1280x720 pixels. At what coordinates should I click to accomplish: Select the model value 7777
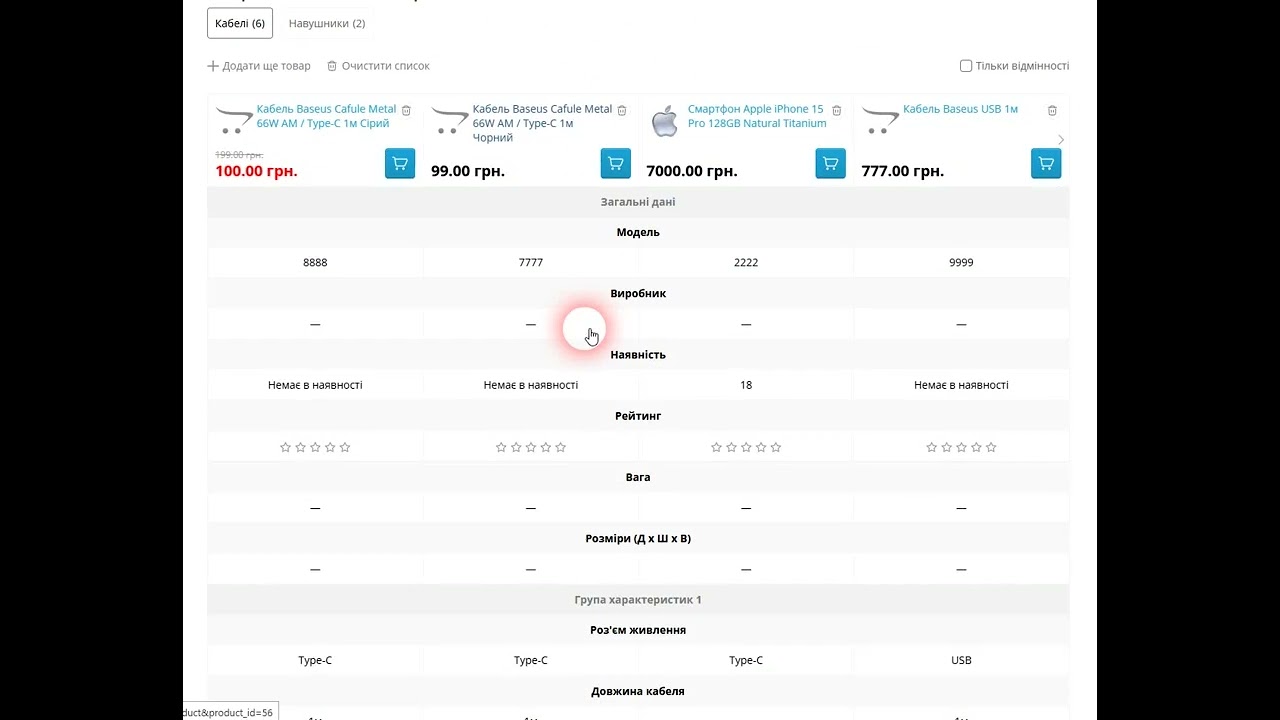[531, 262]
